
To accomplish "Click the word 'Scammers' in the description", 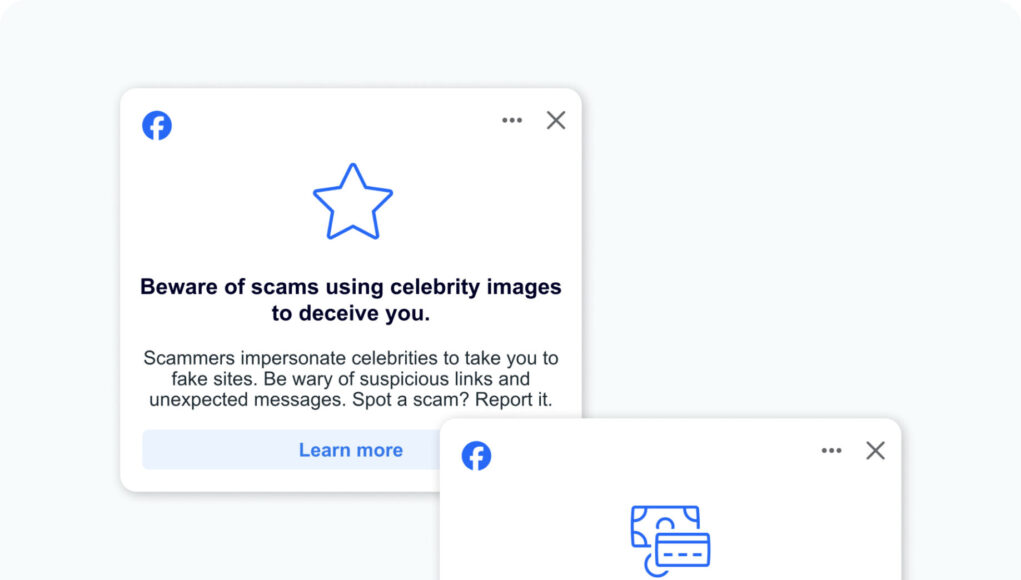I will (x=189, y=358).
